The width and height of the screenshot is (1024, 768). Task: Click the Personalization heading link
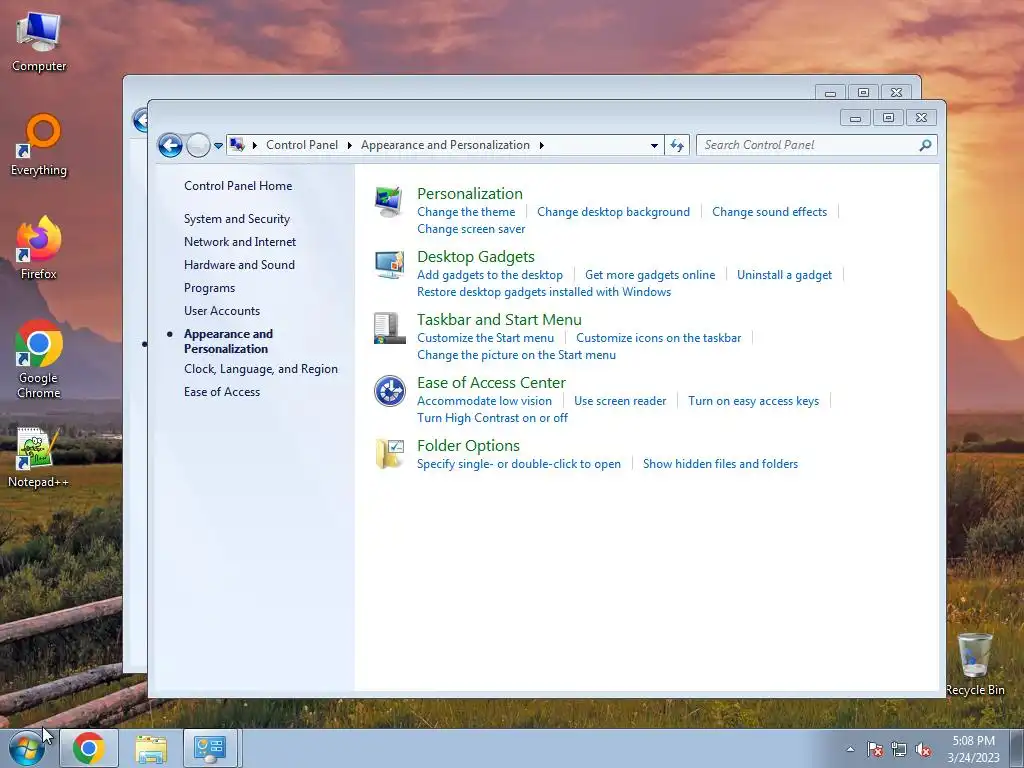470,193
